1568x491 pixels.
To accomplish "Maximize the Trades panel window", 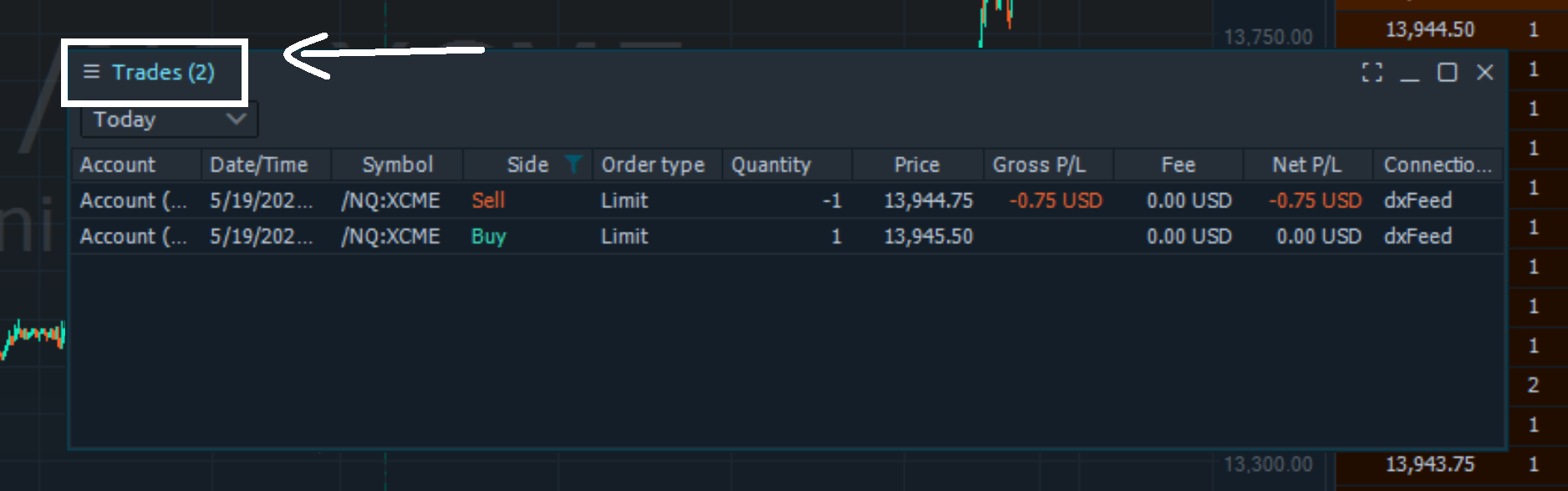I will (x=1447, y=73).
